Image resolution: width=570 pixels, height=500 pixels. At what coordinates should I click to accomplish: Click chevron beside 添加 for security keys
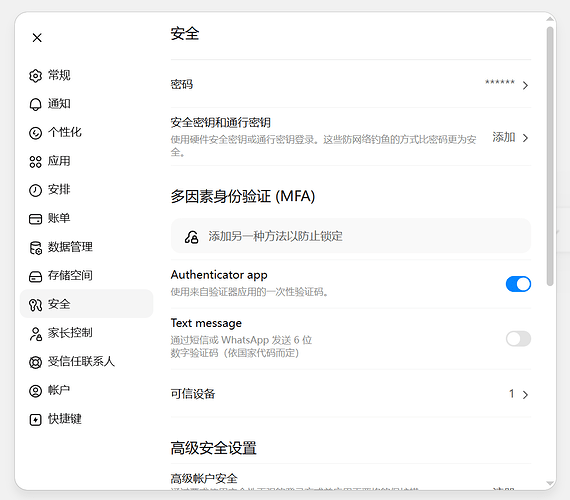tap(525, 138)
